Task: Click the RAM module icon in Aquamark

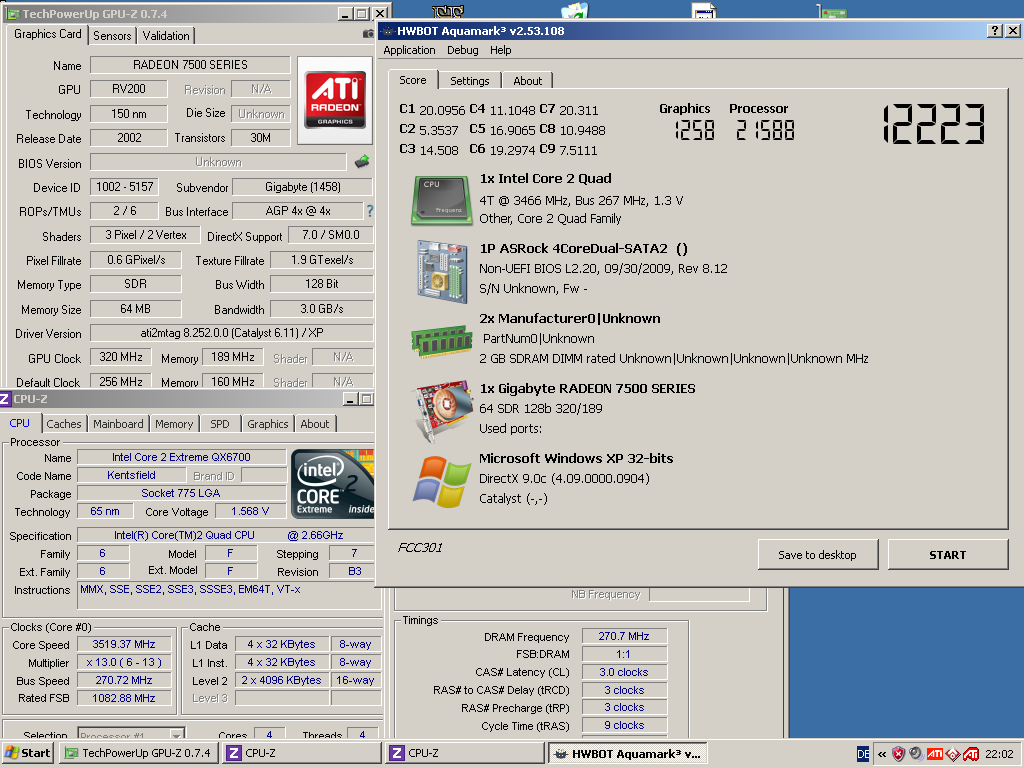Action: click(x=441, y=341)
